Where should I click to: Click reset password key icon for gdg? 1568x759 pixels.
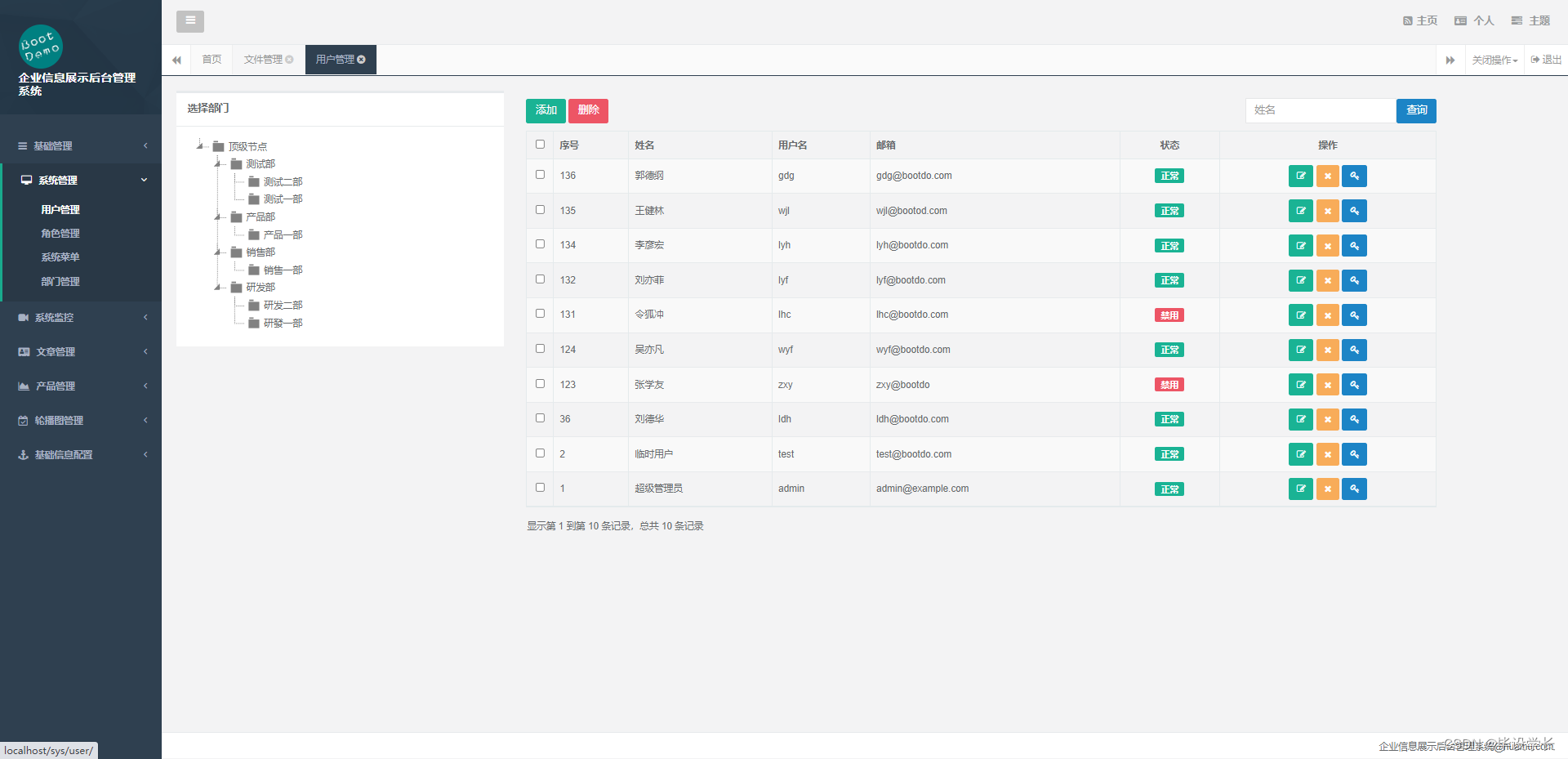coord(1354,176)
